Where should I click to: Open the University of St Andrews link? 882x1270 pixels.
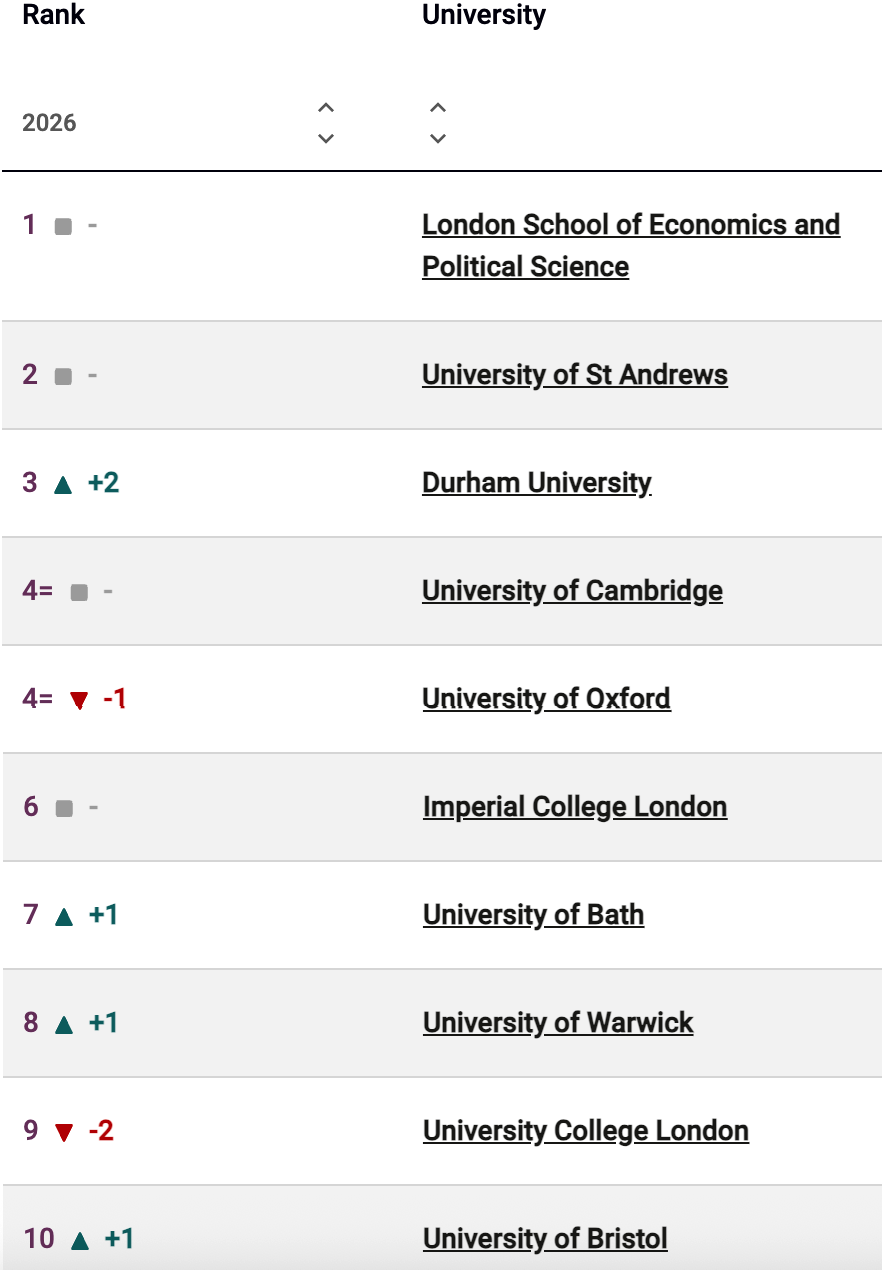574,375
